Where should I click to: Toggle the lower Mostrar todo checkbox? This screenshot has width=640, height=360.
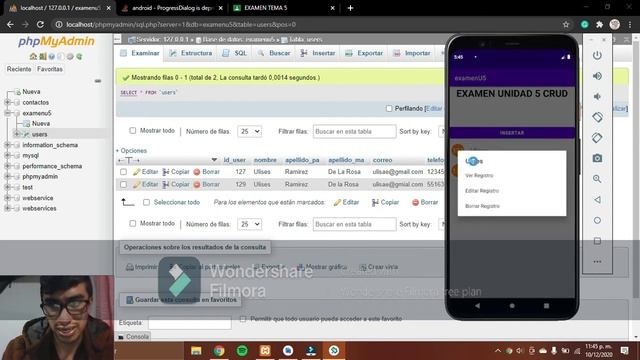(x=133, y=223)
